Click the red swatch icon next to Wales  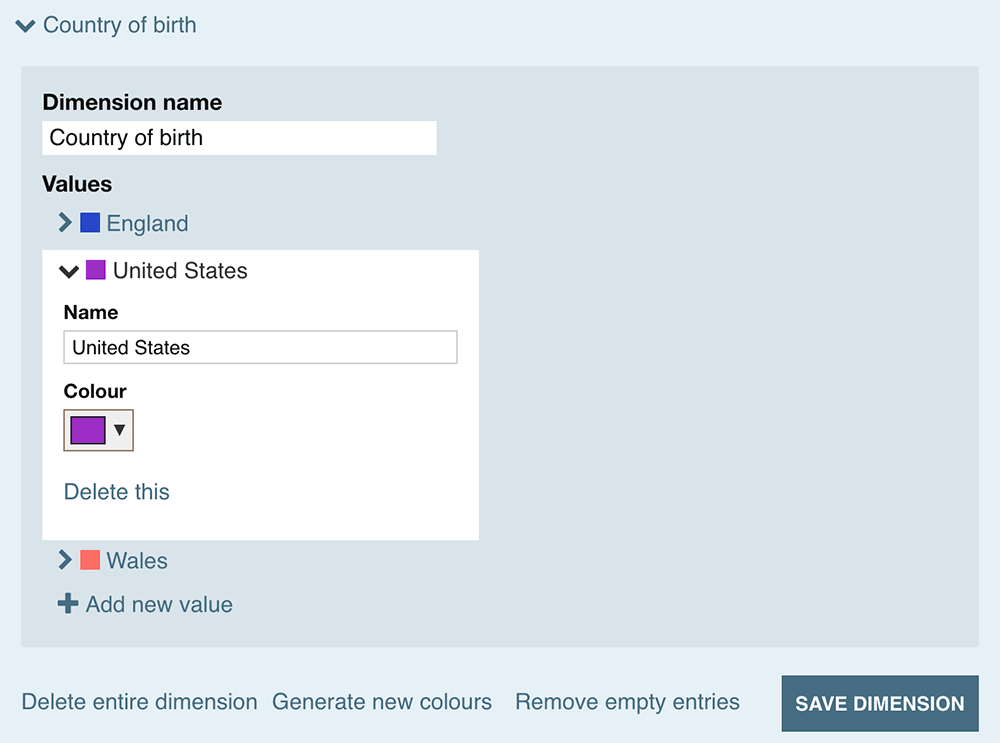(x=89, y=560)
